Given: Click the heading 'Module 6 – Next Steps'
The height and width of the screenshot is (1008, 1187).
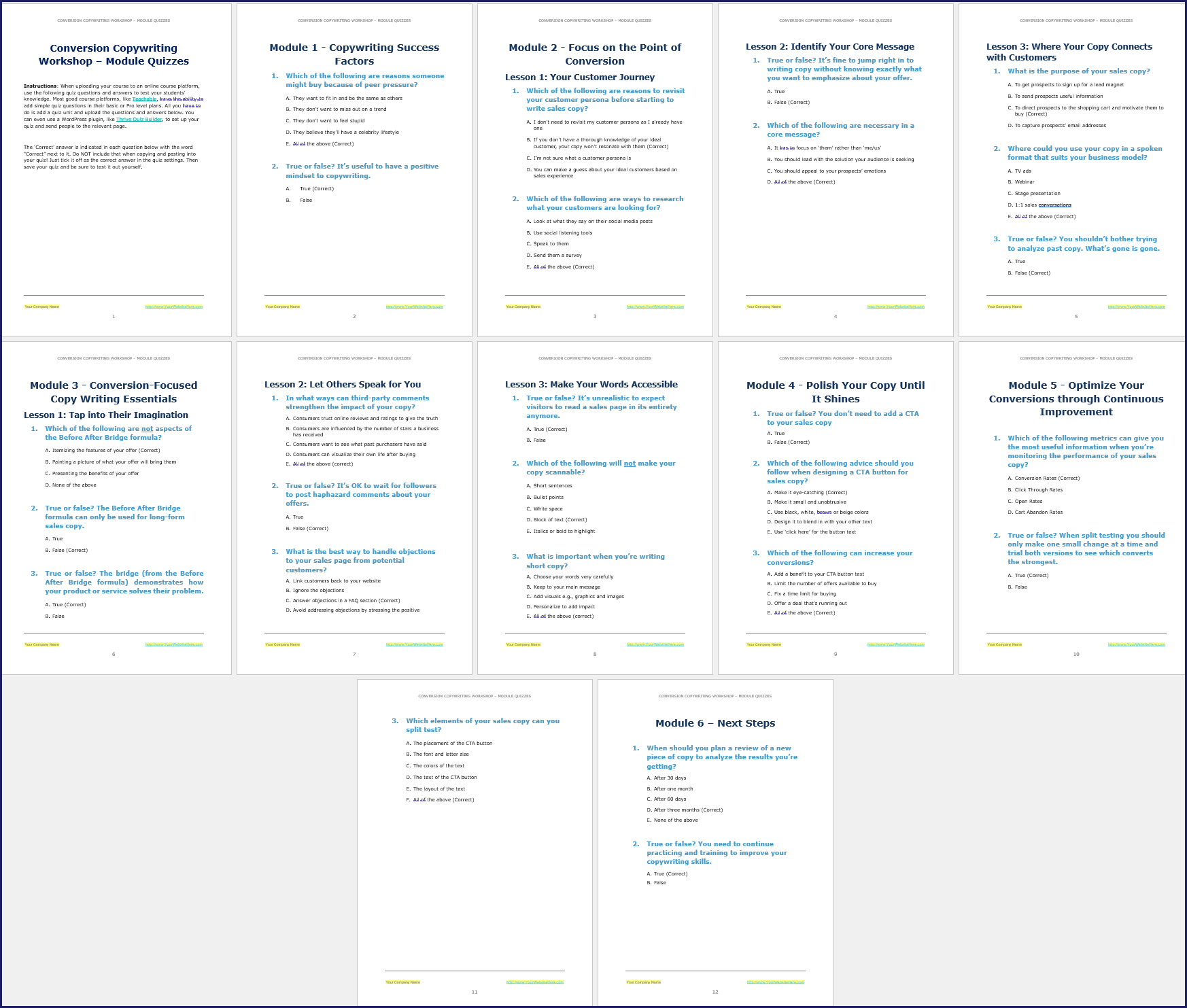Looking at the screenshot, I should [715, 723].
